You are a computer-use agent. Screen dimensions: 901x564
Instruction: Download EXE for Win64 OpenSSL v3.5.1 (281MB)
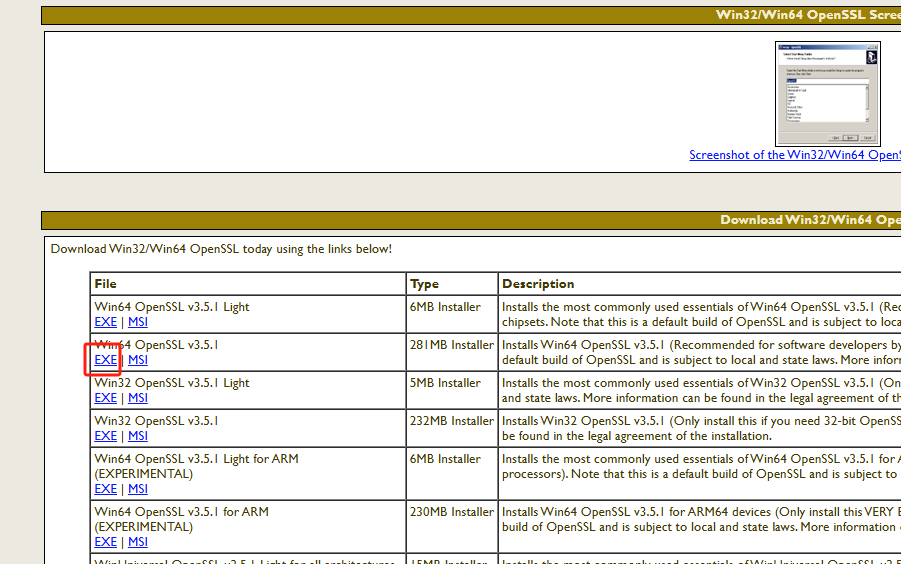click(106, 360)
